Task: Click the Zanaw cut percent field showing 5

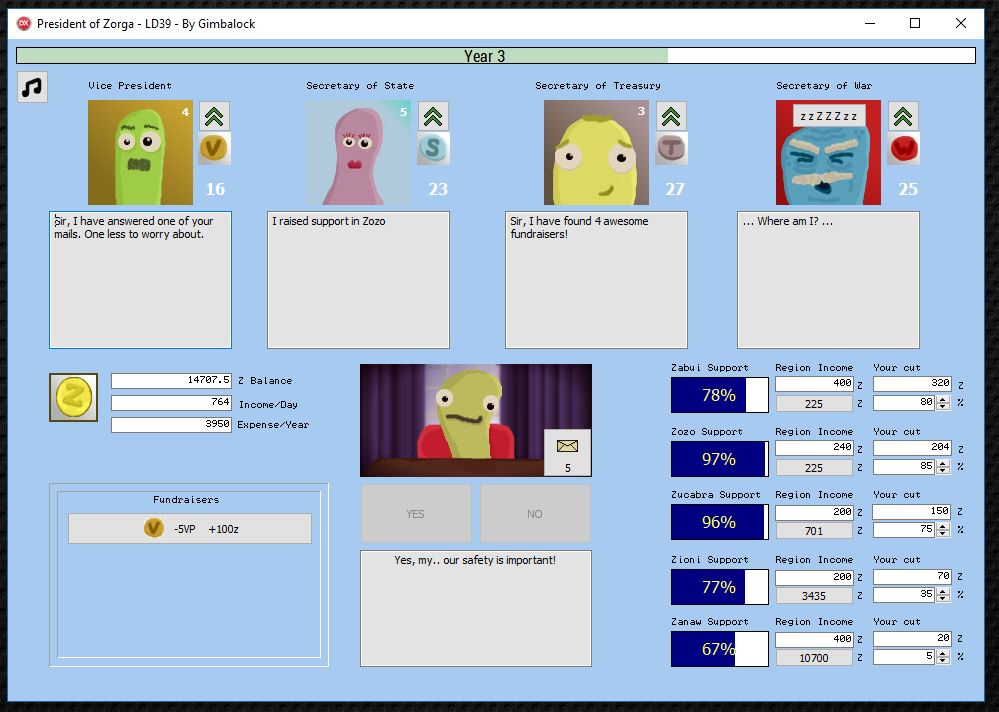Action: [x=905, y=657]
